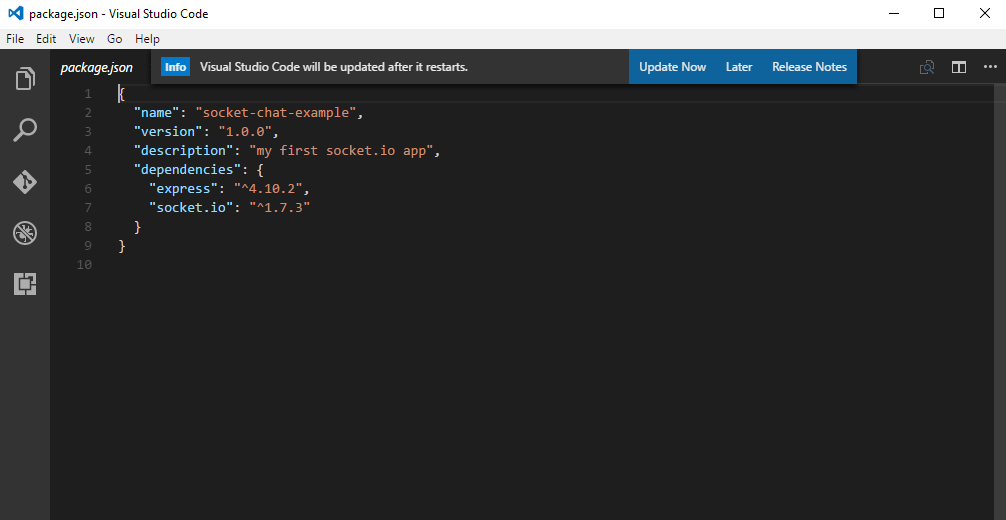Open the Extensions view in activity bar

coord(25,285)
